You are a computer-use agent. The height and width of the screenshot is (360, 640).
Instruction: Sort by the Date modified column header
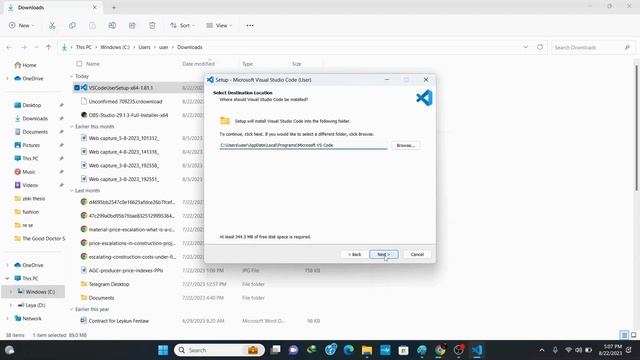coord(198,64)
